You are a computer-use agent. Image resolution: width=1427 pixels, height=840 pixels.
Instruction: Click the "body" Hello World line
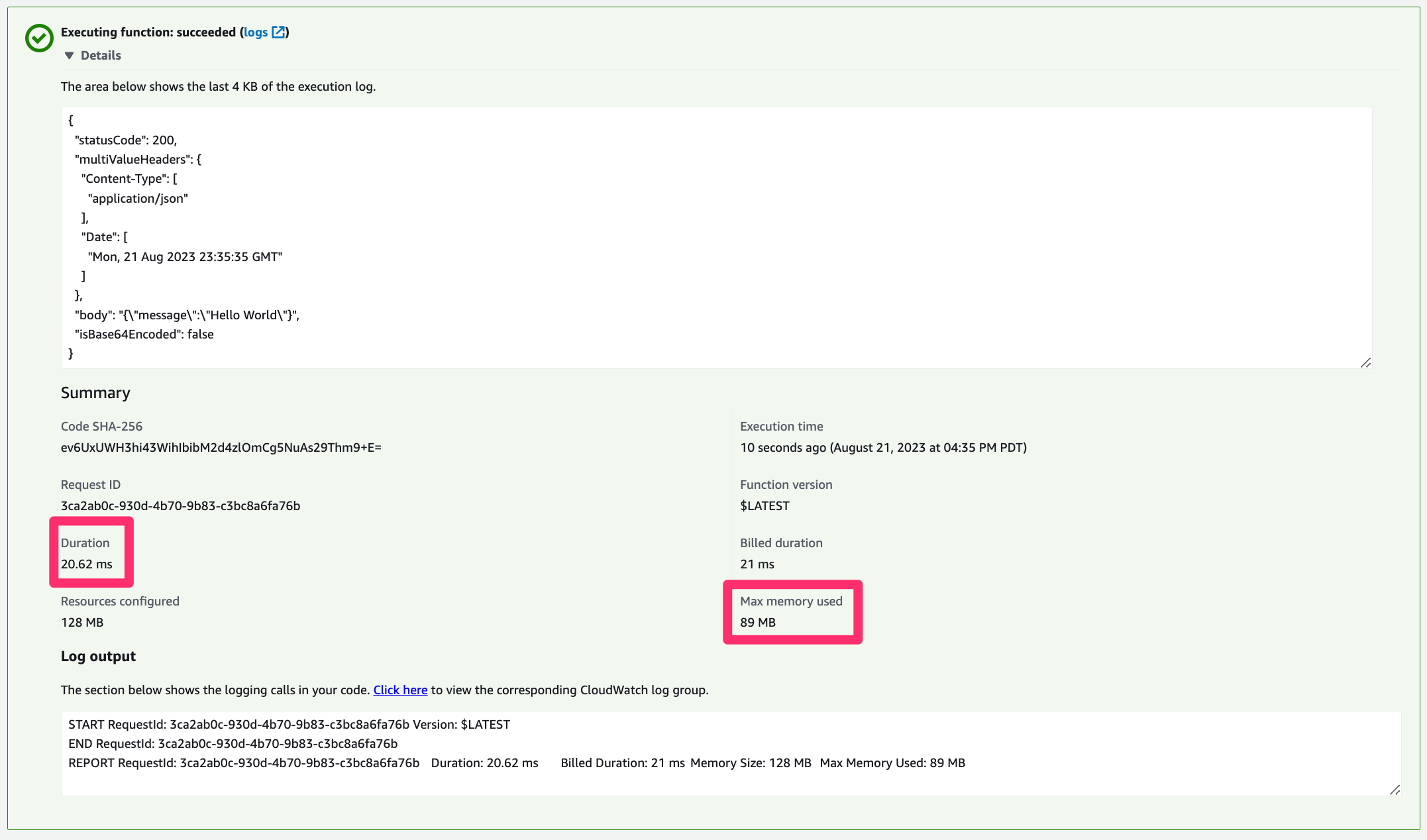(187, 315)
